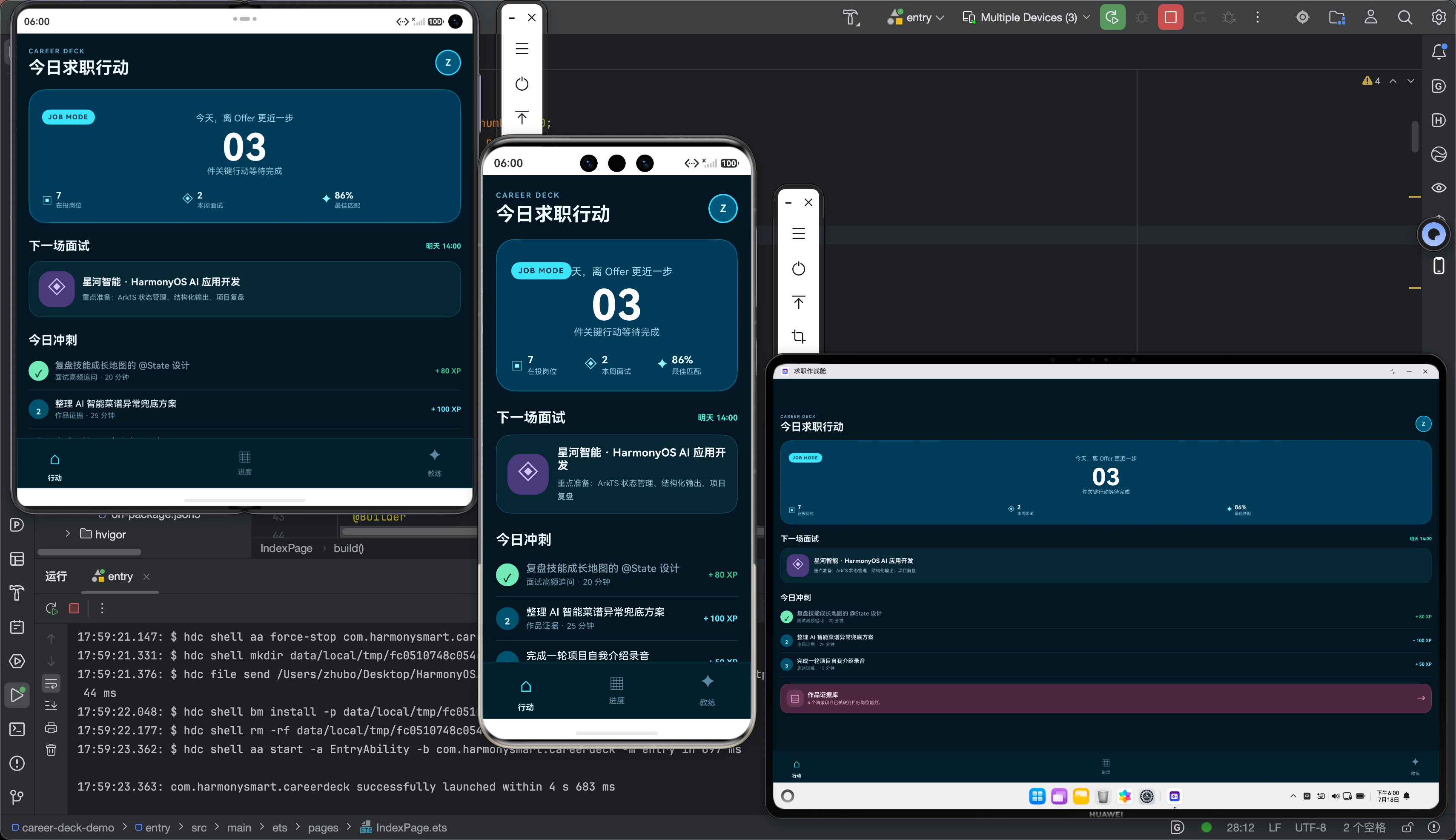Click build() in the editor breadcrumb
1456x840 pixels.
[x=348, y=548]
